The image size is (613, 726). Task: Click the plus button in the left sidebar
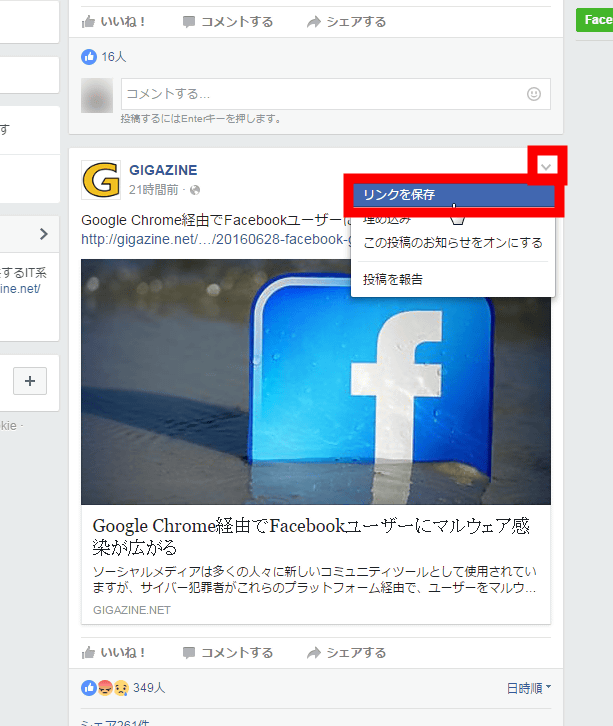[x=30, y=381]
